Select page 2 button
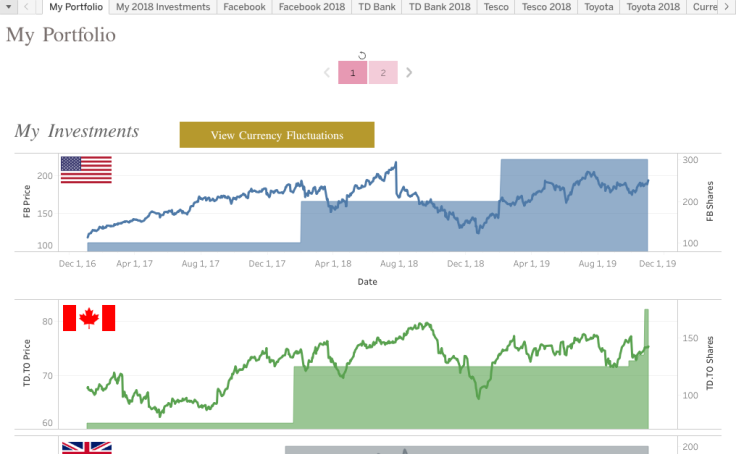This screenshot has width=736, height=454. point(383,72)
